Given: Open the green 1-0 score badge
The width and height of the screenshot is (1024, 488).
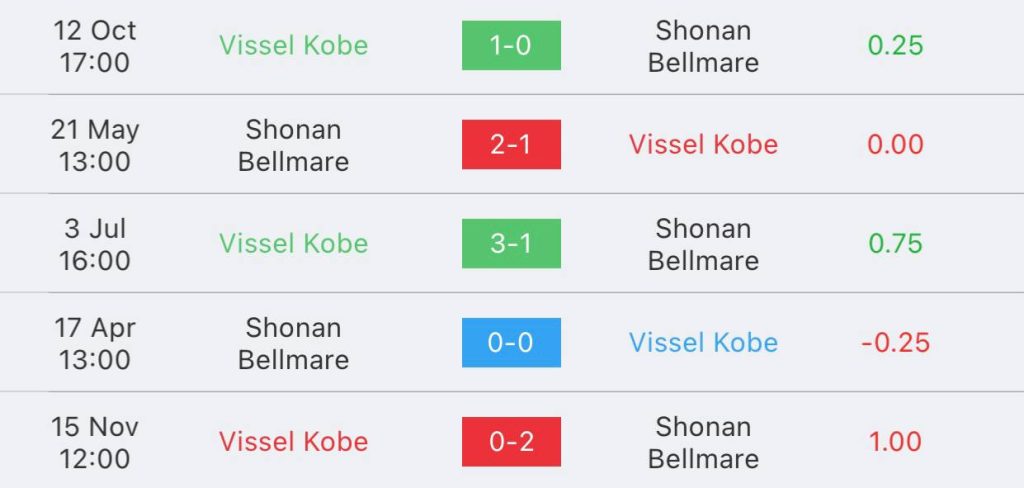Looking at the screenshot, I should pyautogui.click(x=511, y=45).
